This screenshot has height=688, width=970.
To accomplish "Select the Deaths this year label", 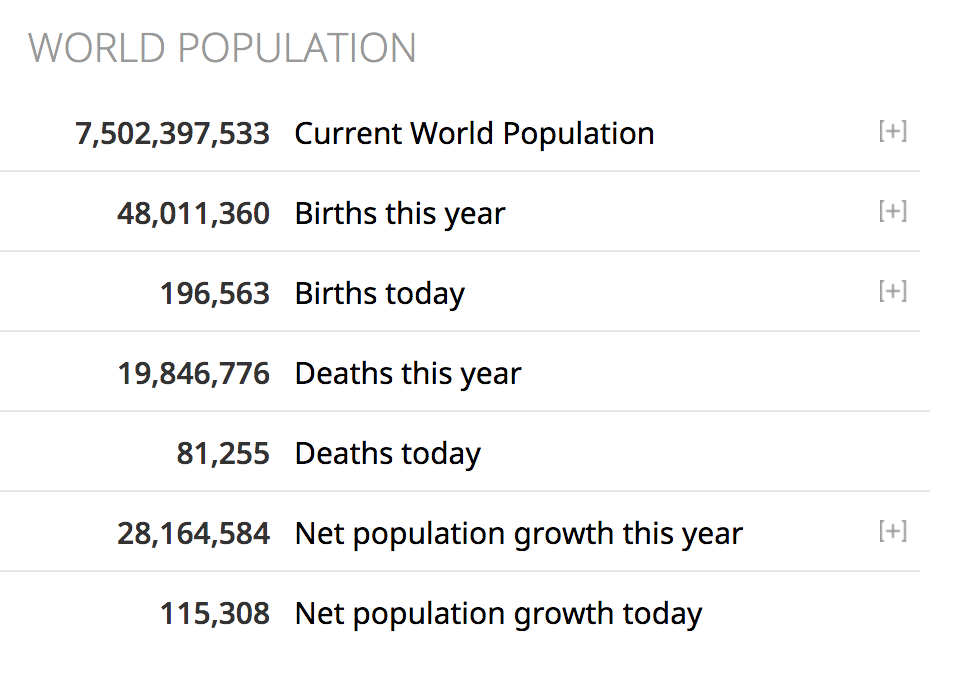I will (x=408, y=374).
